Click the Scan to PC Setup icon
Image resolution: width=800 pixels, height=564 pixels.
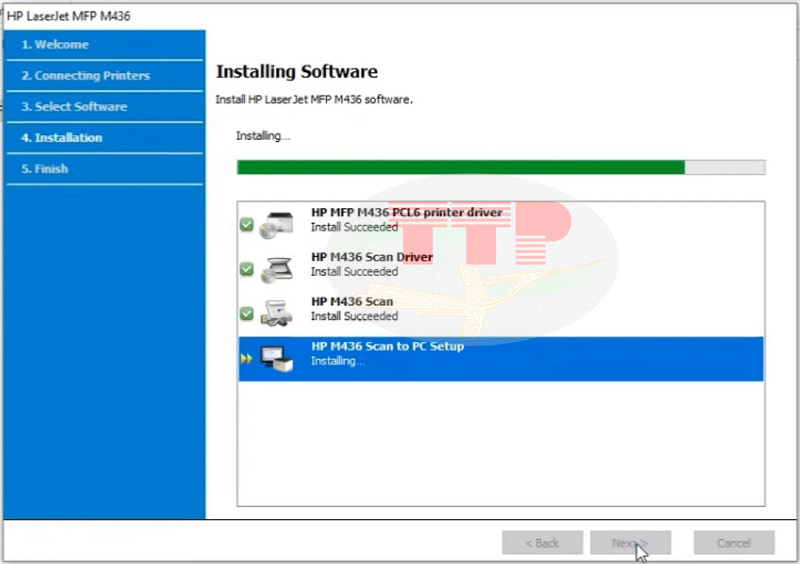277,358
